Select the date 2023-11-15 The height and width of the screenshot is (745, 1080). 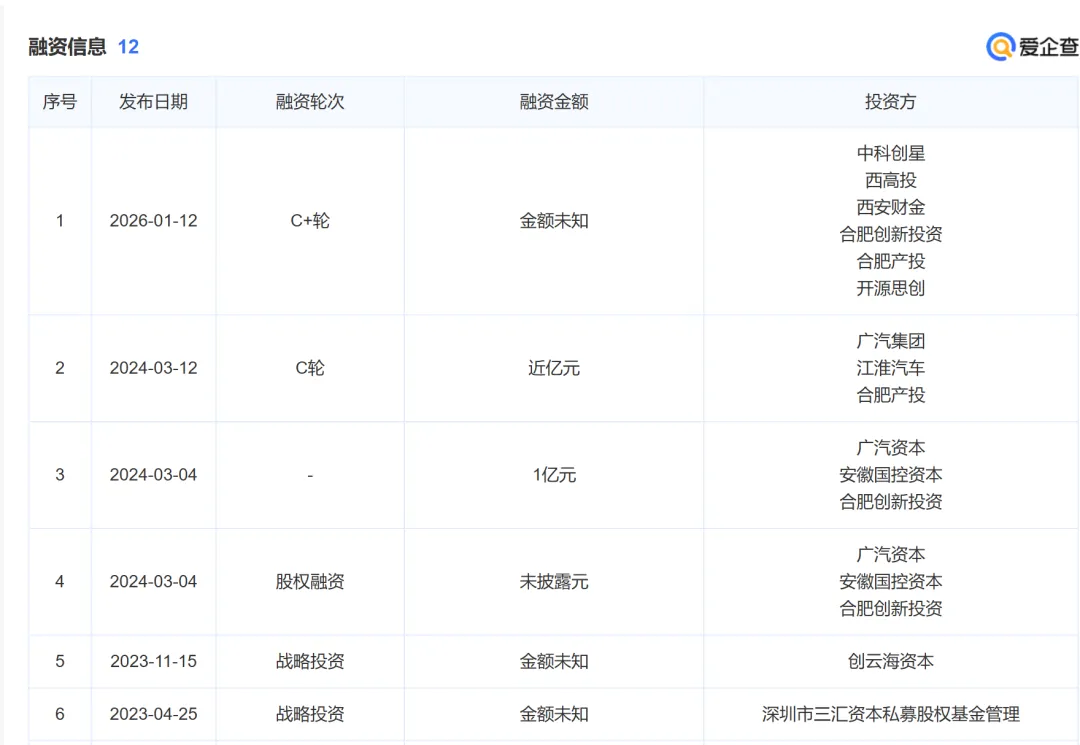(154, 662)
